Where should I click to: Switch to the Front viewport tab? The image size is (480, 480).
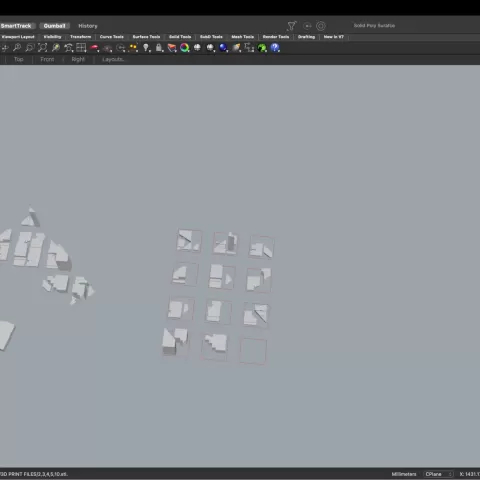click(x=47, y=59)
